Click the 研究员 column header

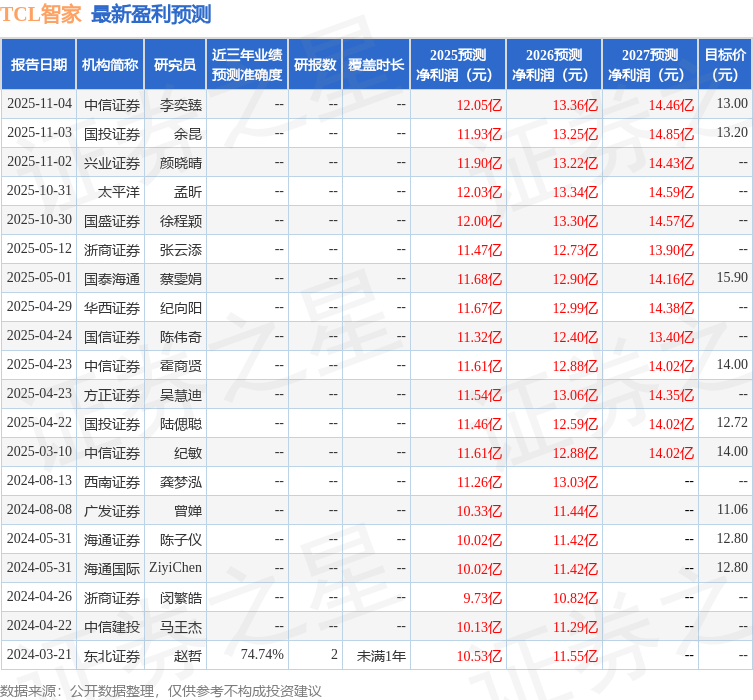tap(175, 65)
